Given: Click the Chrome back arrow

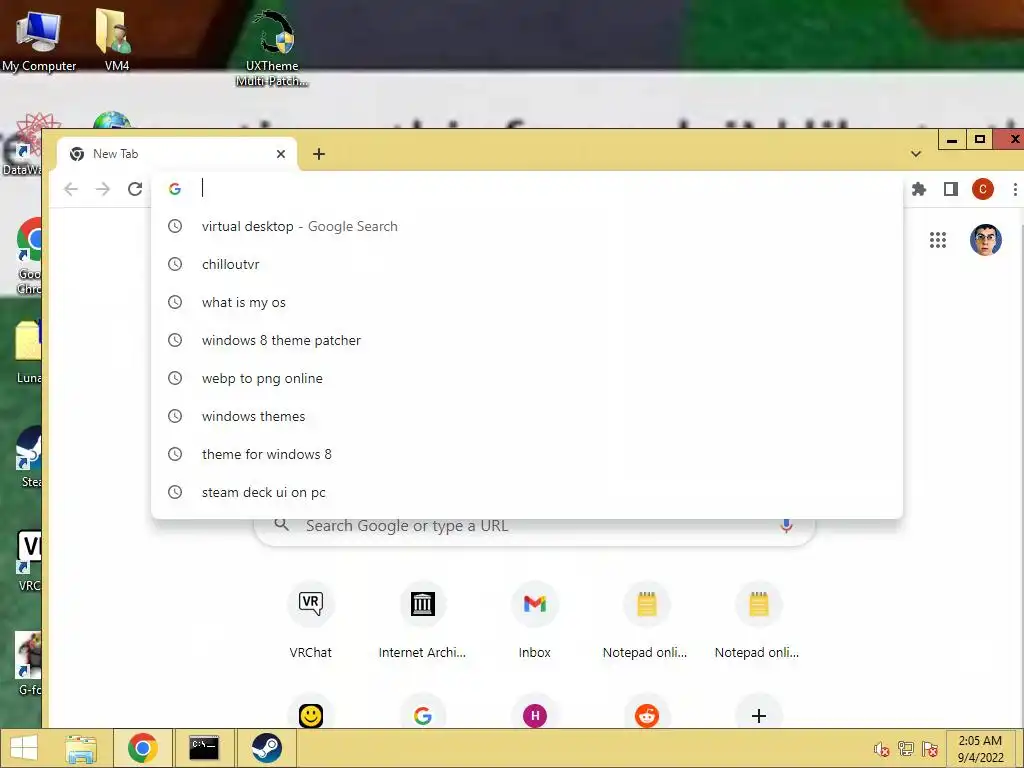Looking at the screenshot, I should 71,189.
